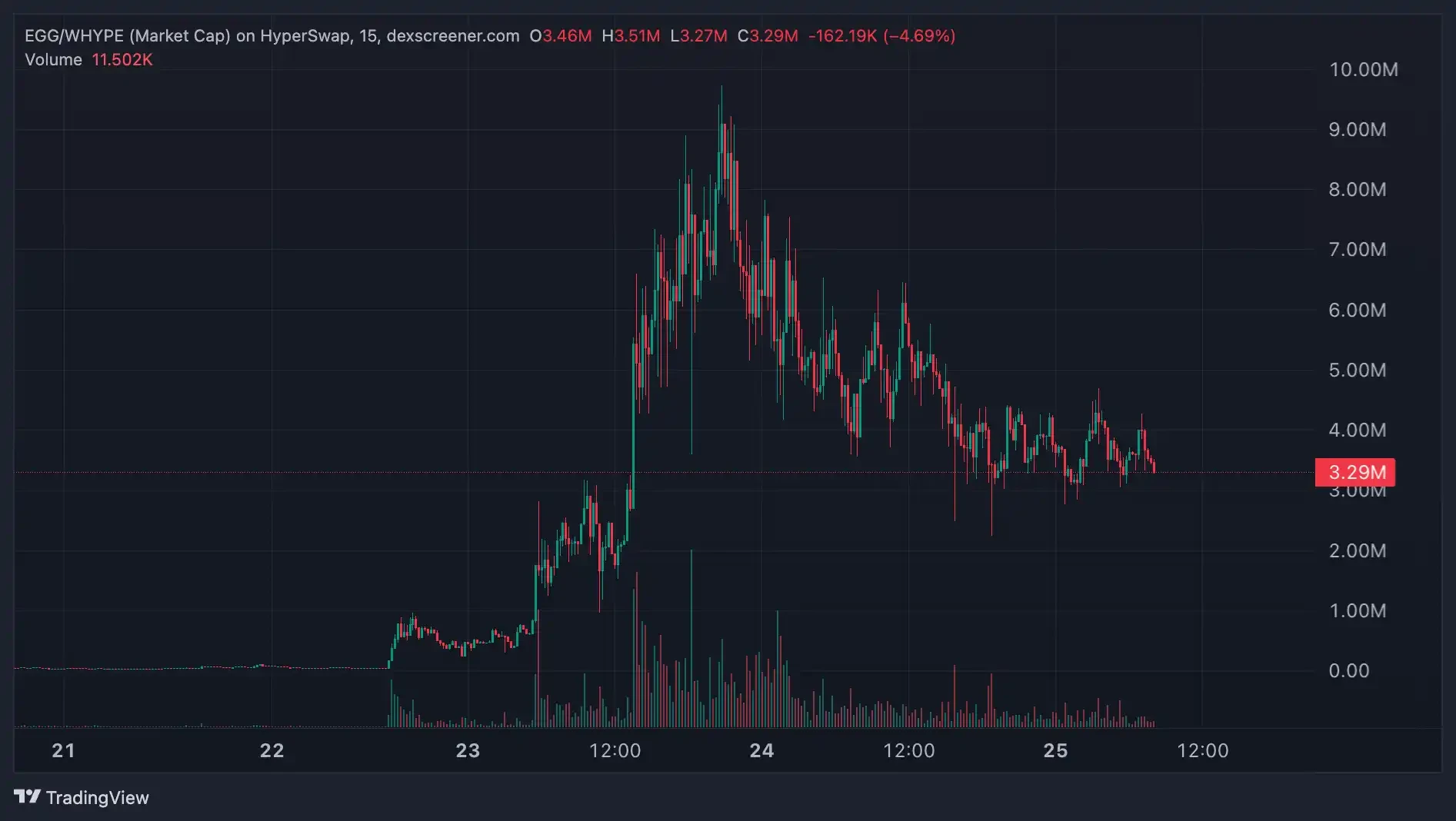Select the close value 3.29M in the header
The width and height of the screenshot is (1456, 821).
(774, 36)
